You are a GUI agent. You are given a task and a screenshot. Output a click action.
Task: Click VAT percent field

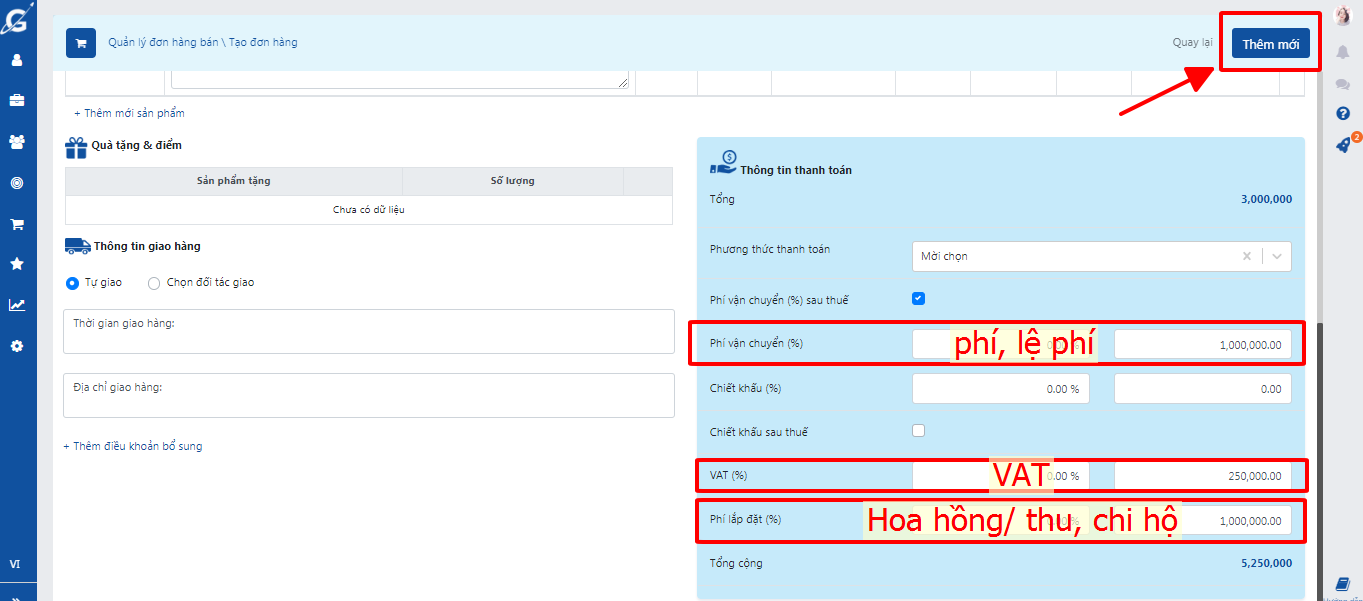1001,476
